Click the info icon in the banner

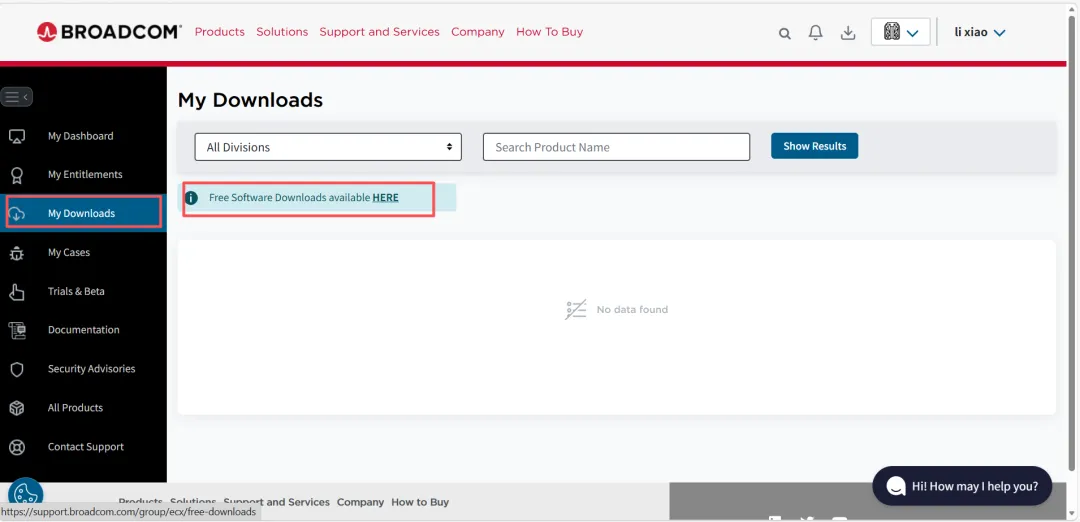pyautogui.click(x=191, y=198)
